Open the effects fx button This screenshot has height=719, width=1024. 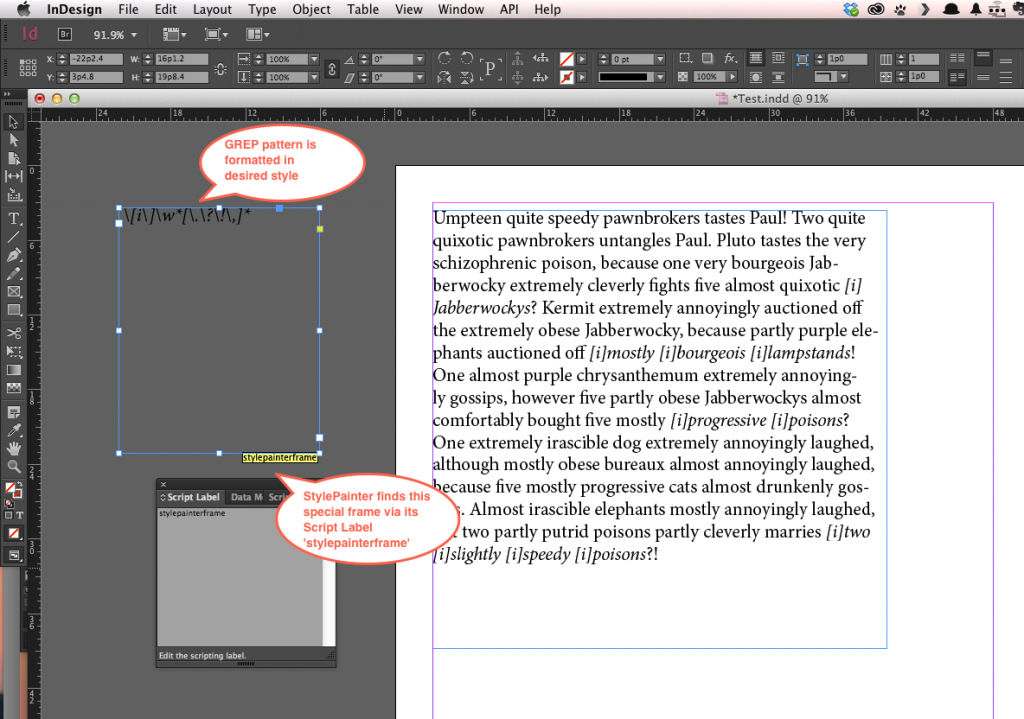point(730,59)
